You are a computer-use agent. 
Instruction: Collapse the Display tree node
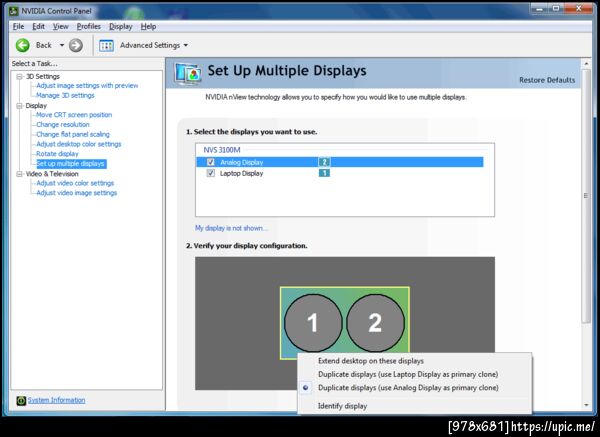19,106
